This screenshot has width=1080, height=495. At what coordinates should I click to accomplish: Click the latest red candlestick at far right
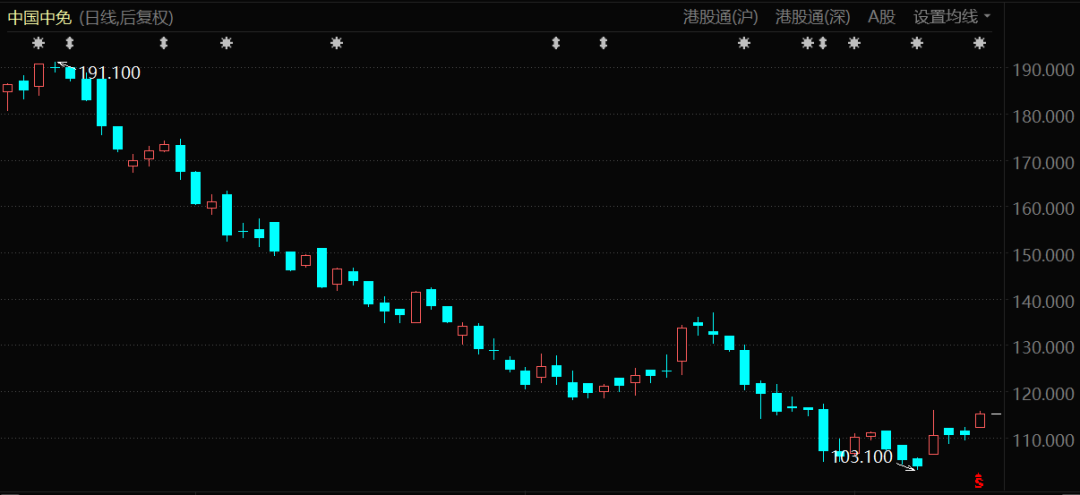tap(979, 420)
